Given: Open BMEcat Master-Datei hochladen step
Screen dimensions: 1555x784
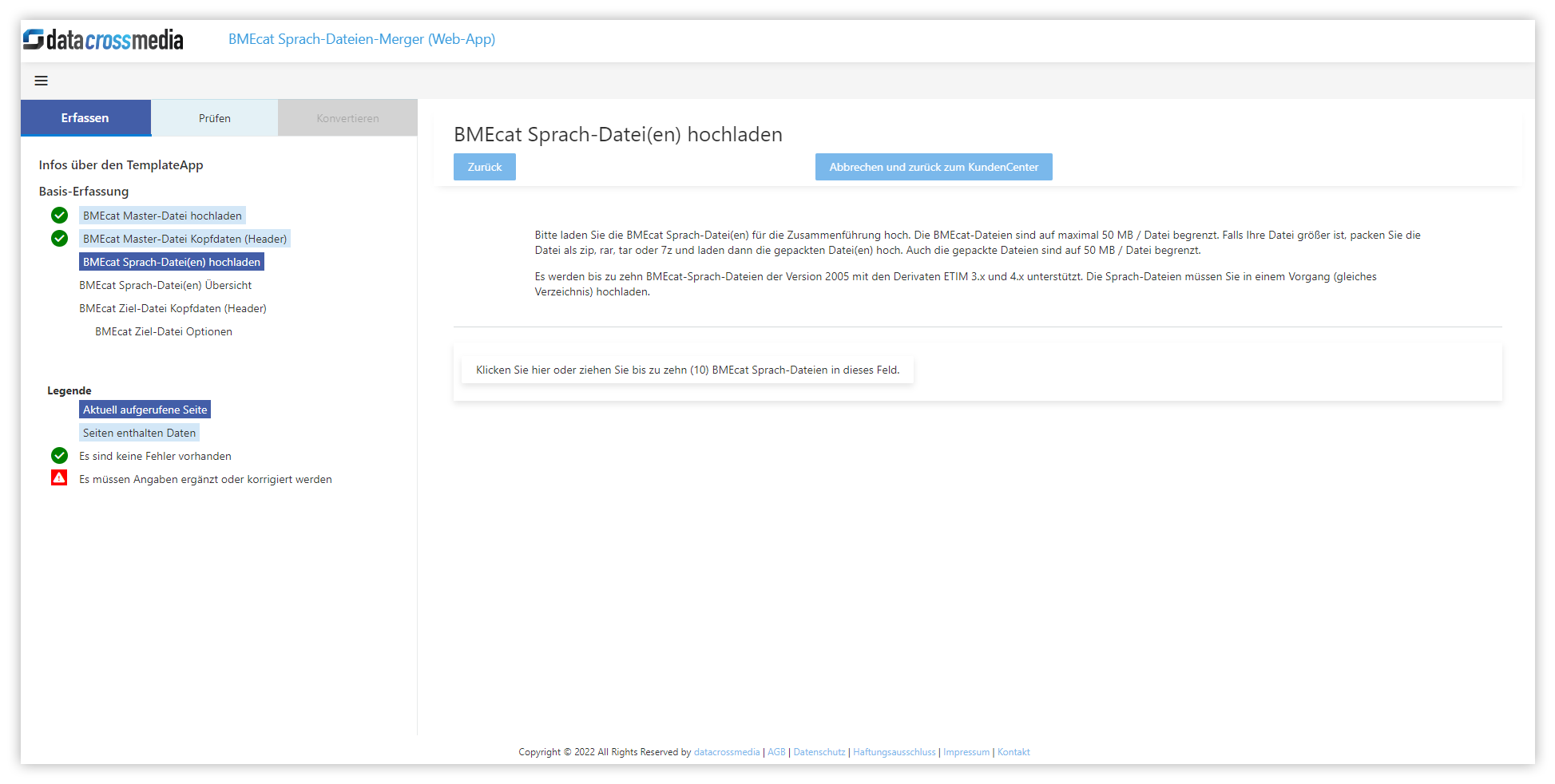Looking at the screenshot, I should pos(162,216).
